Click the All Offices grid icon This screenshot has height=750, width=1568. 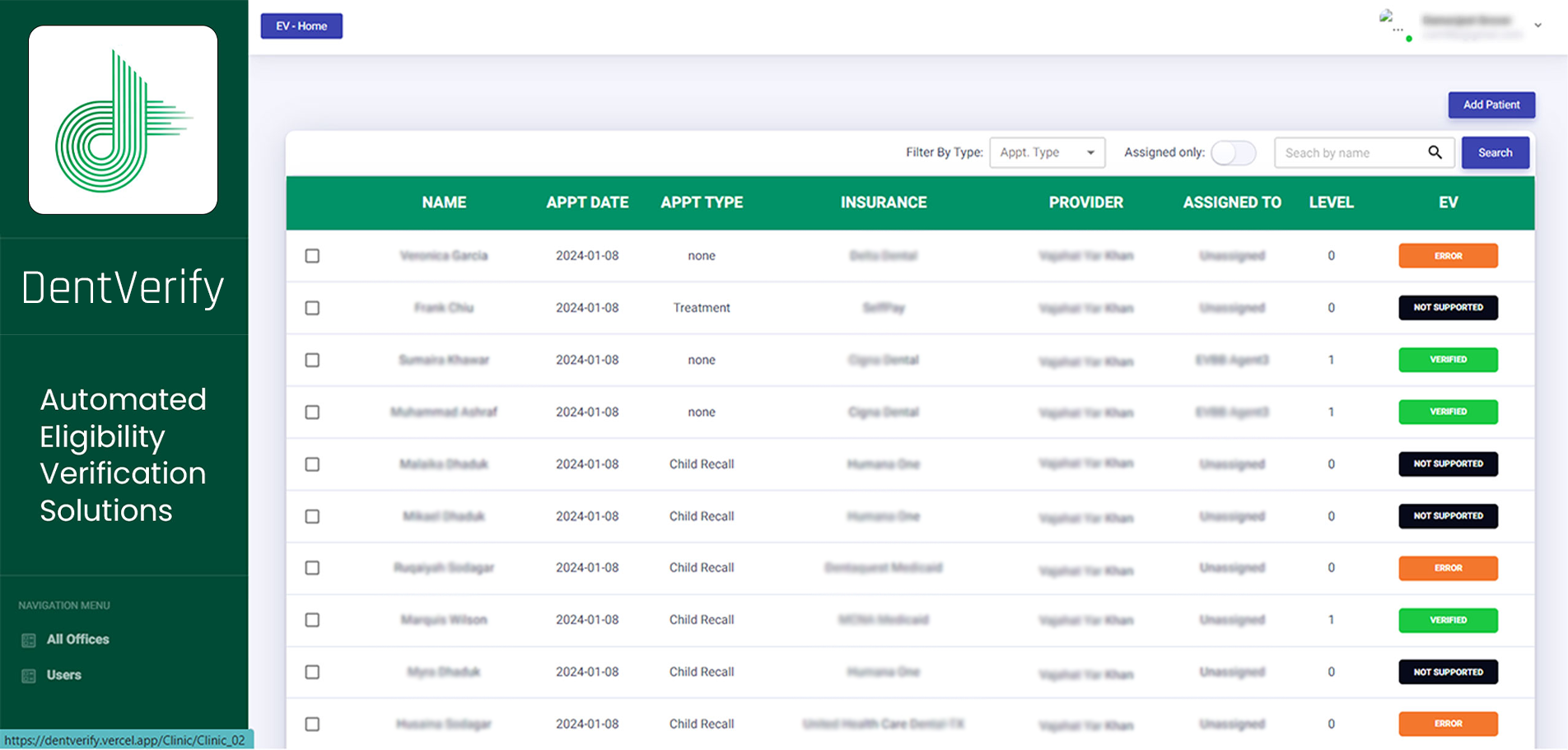(x=29, y=641)
